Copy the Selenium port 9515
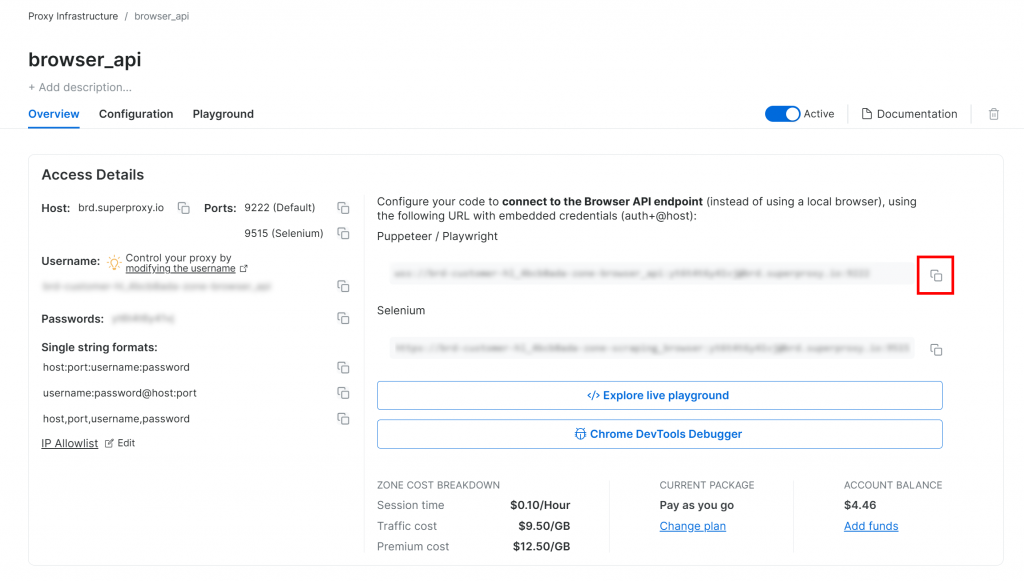The width and height of the screenshot is (1024, 581). (343, 233)
